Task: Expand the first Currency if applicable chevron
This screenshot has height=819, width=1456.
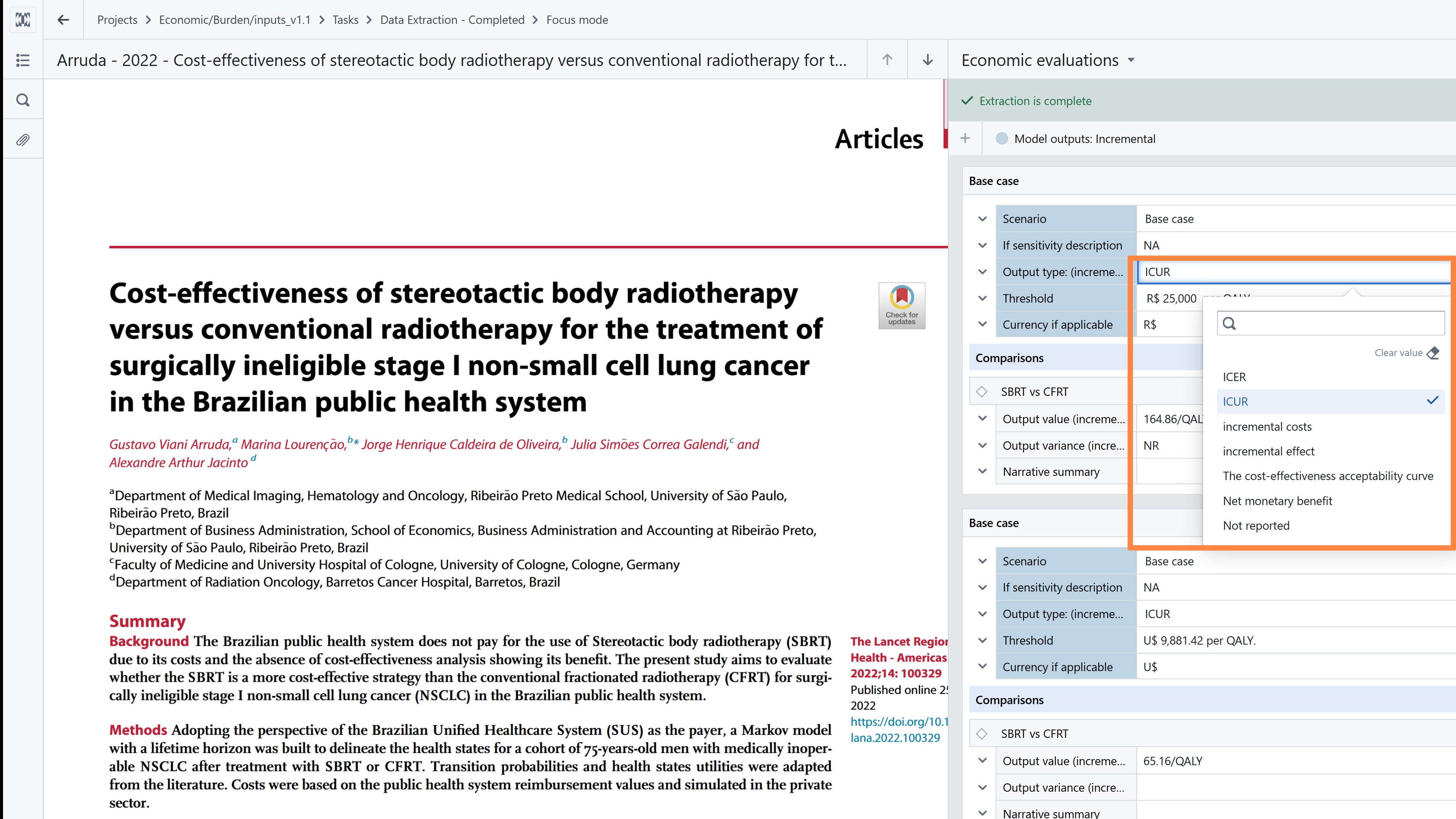Action: coord(982,325)
